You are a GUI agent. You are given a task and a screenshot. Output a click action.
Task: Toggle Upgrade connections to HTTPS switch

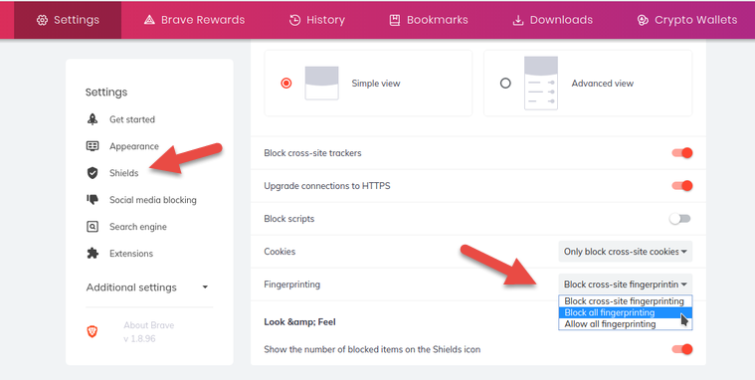[x=682, y=185]
